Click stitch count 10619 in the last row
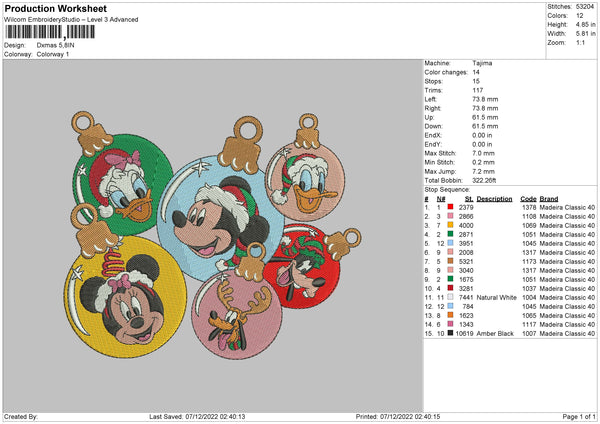Viewport: 600px width, 424px height. (x=465, y=333)
